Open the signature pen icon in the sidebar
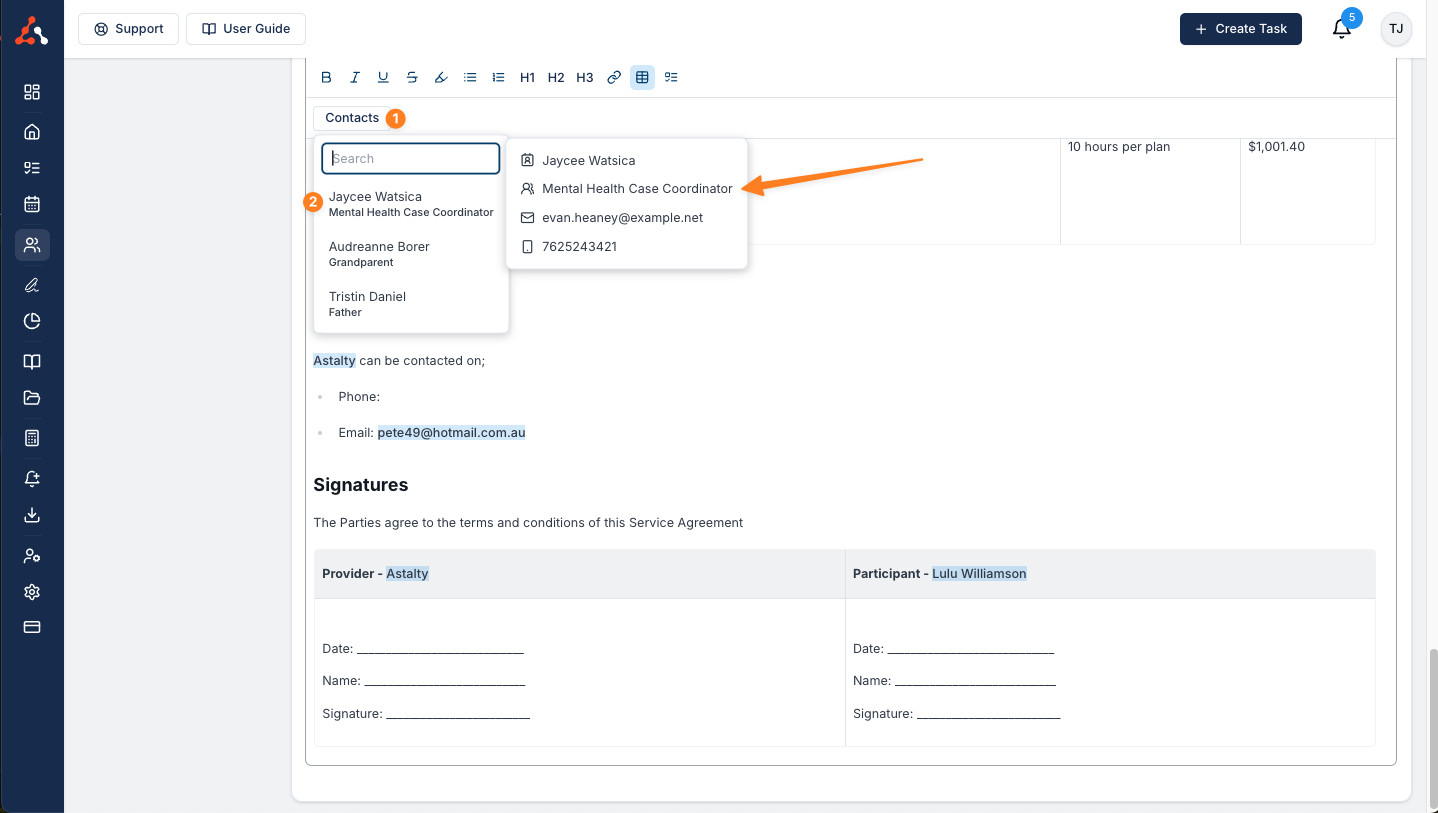The height and width of the screenshot is (813, 1438). (32, 285)
